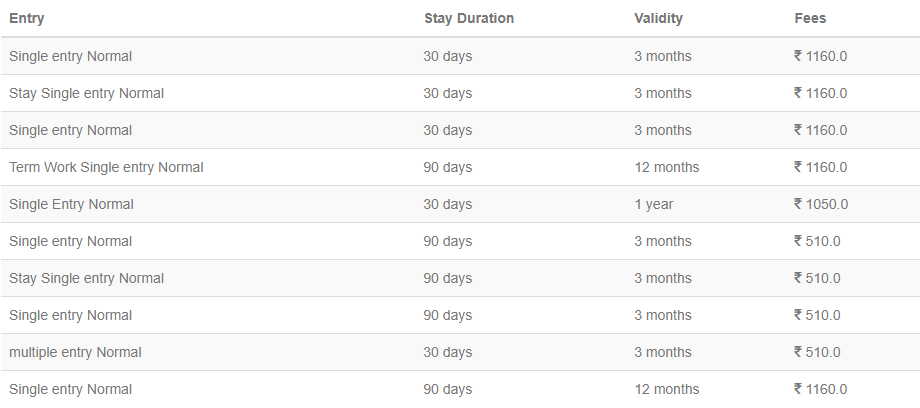
Task: Click the Fees column header
Action: tap(810, 18)
